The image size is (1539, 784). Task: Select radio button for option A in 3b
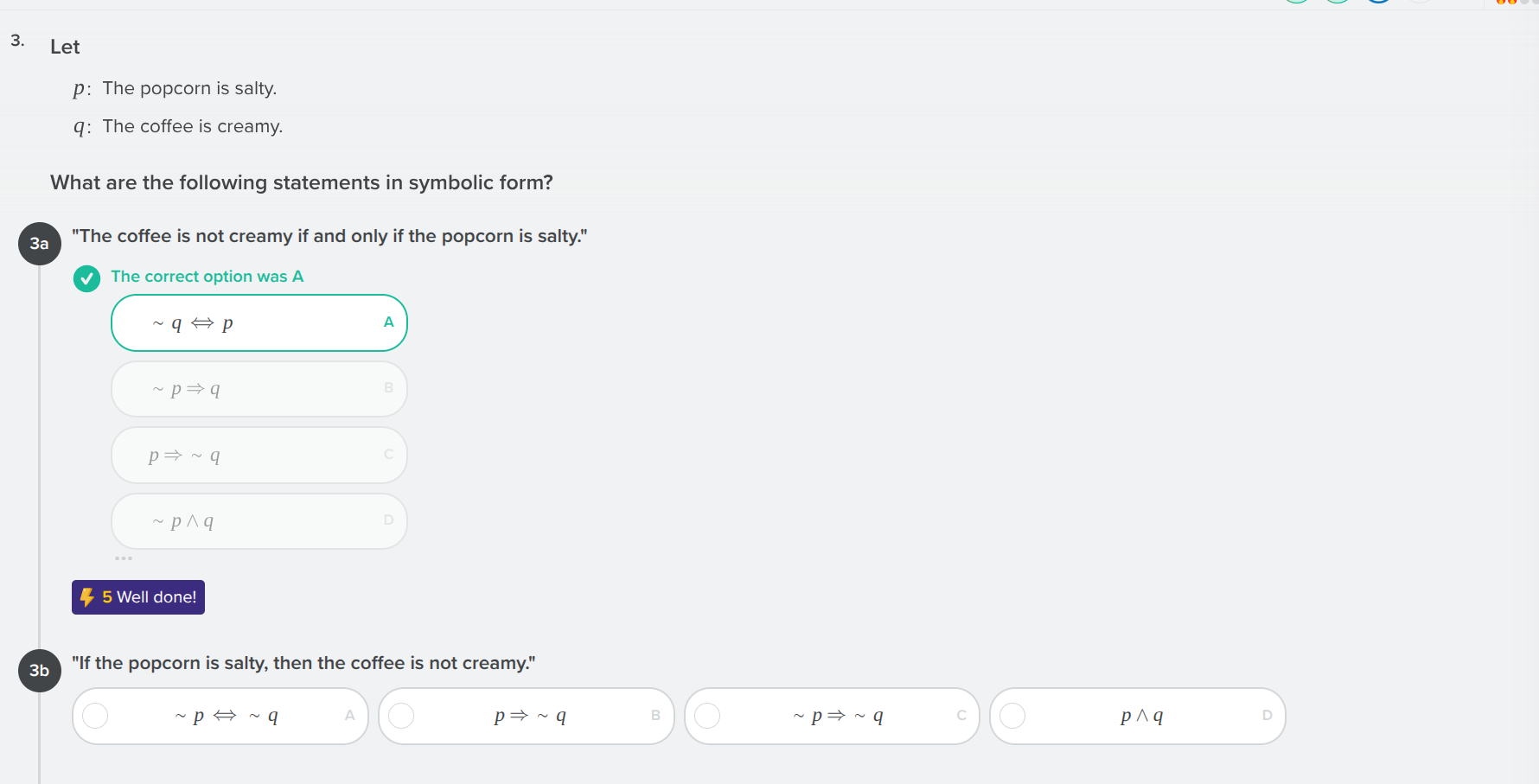pos(95,716)
